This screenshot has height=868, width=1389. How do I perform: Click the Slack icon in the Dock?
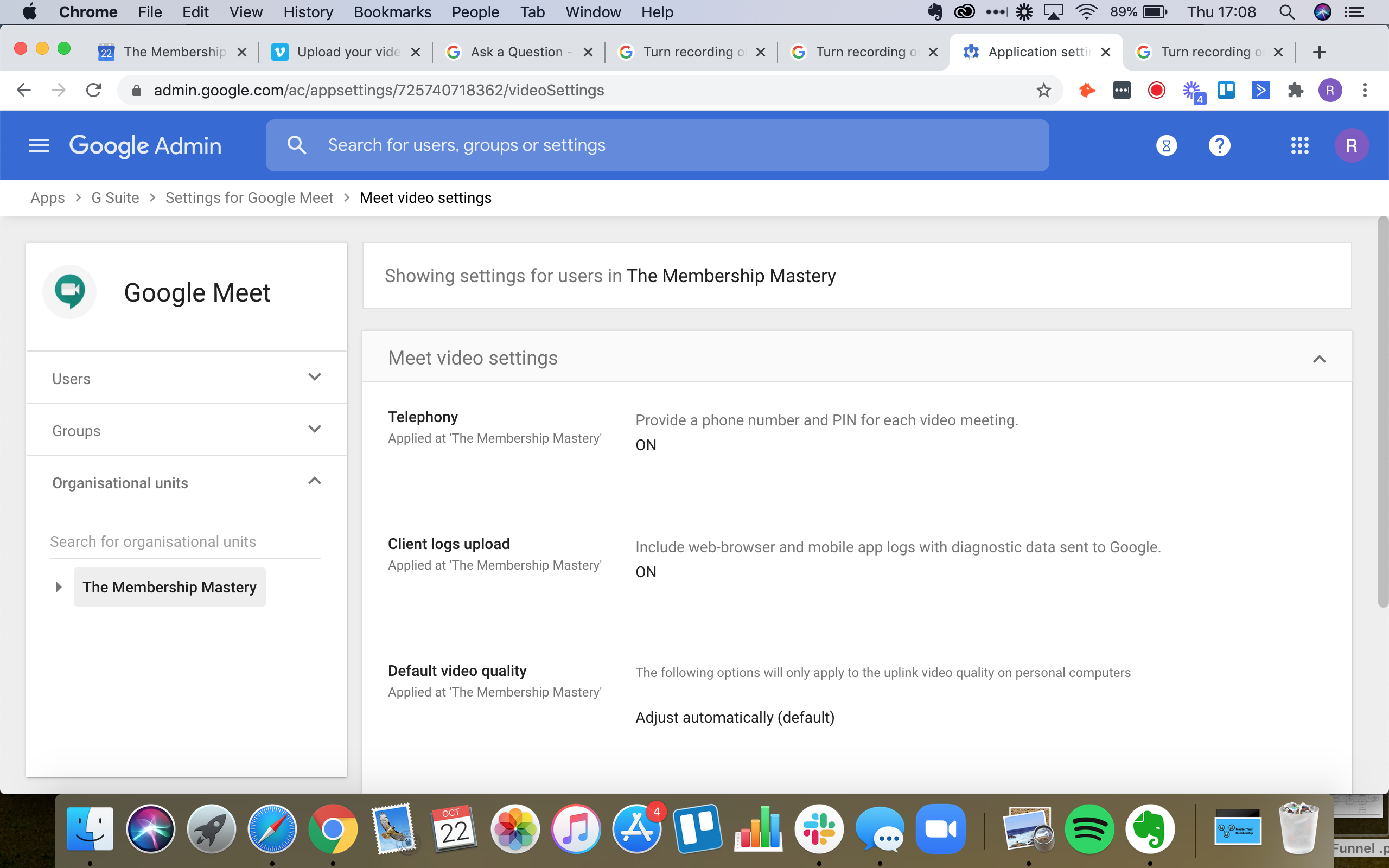pos(819,827)
